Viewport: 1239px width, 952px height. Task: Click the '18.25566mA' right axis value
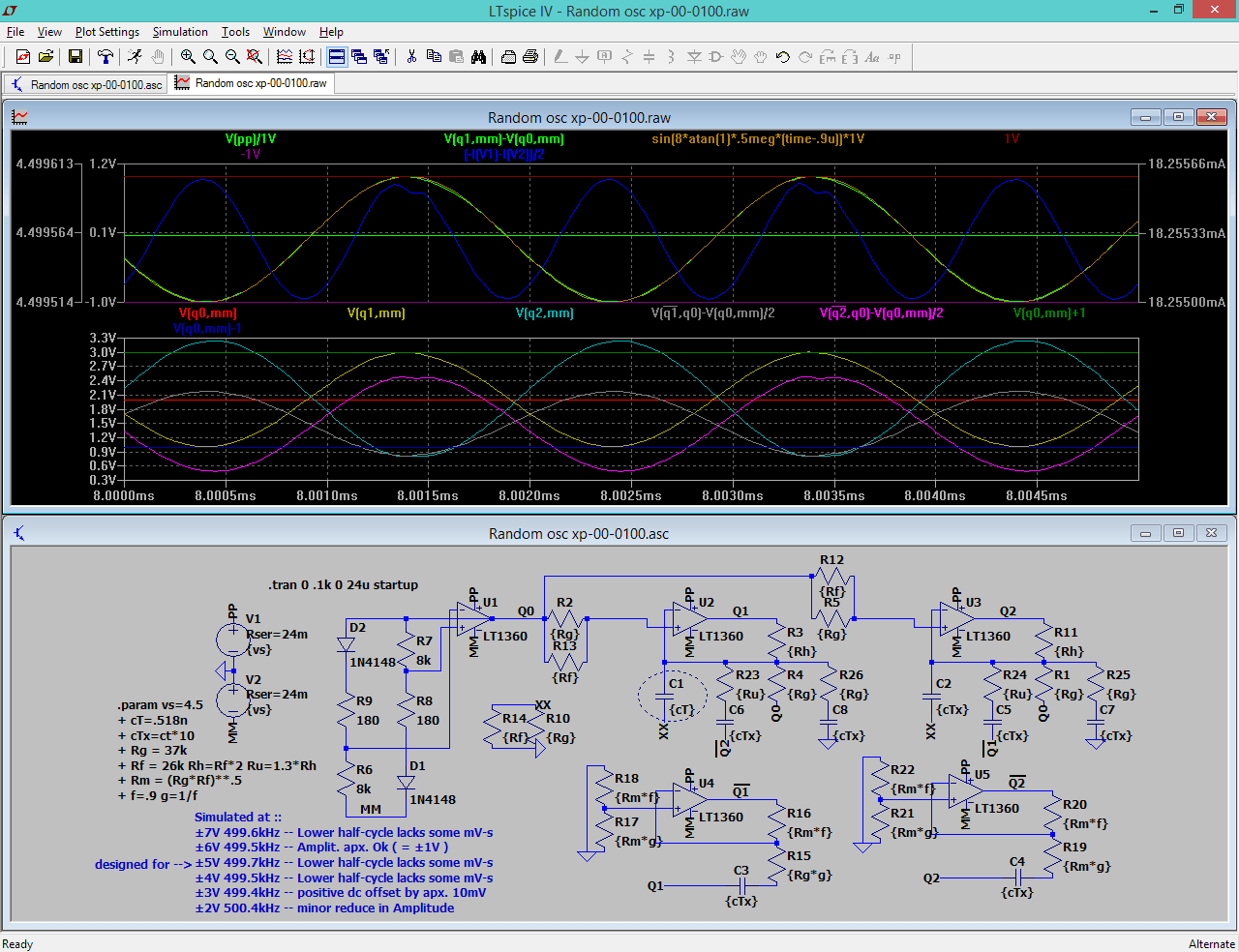tap(1187, 164)
